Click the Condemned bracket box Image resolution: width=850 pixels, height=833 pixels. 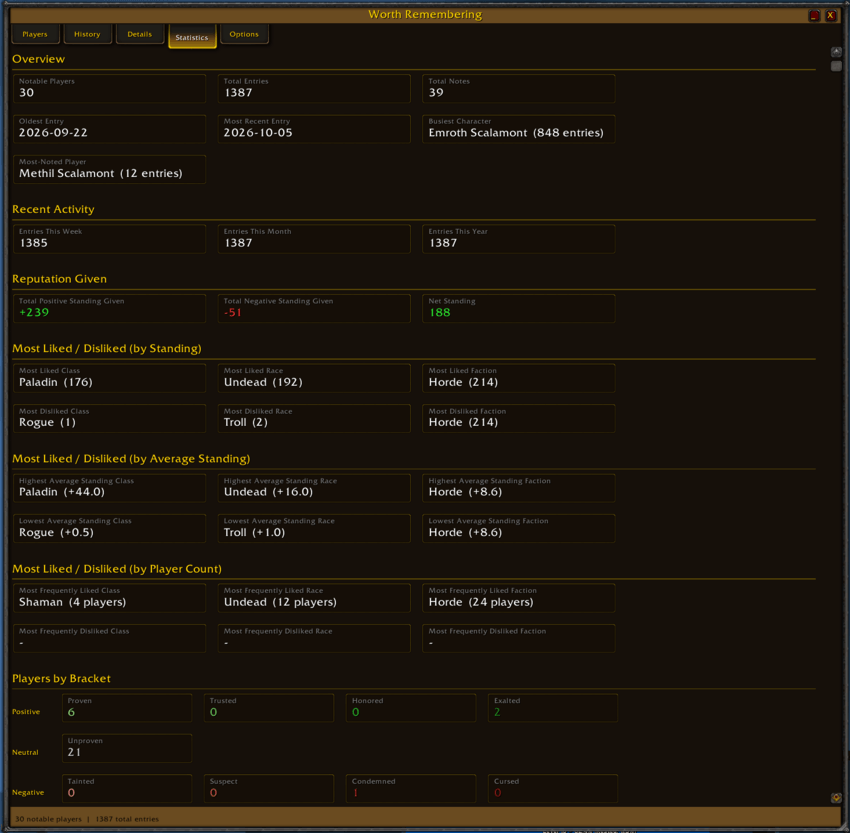(x=410, y=788)
